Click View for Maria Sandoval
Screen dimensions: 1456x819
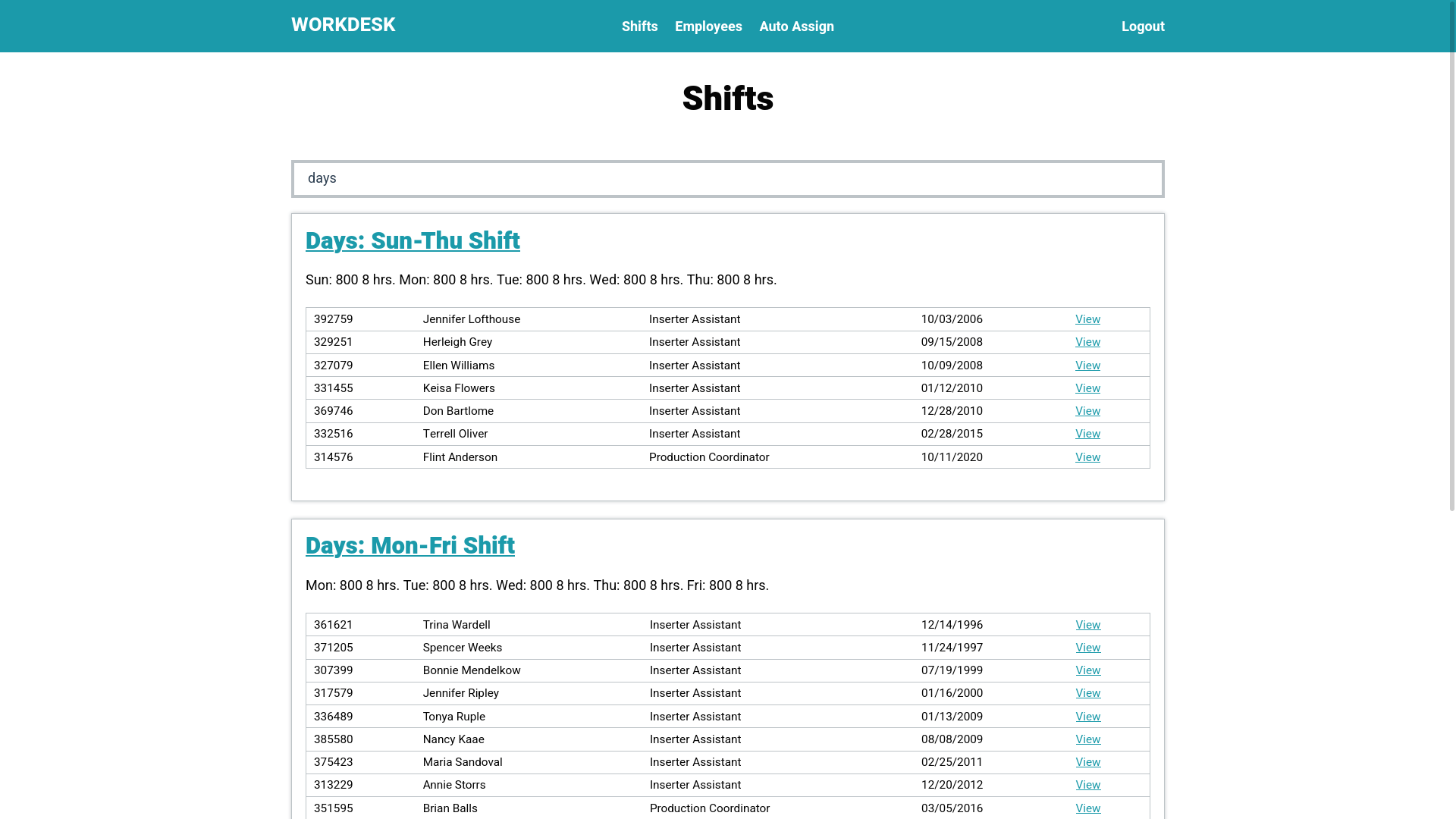coord(1087,762)
